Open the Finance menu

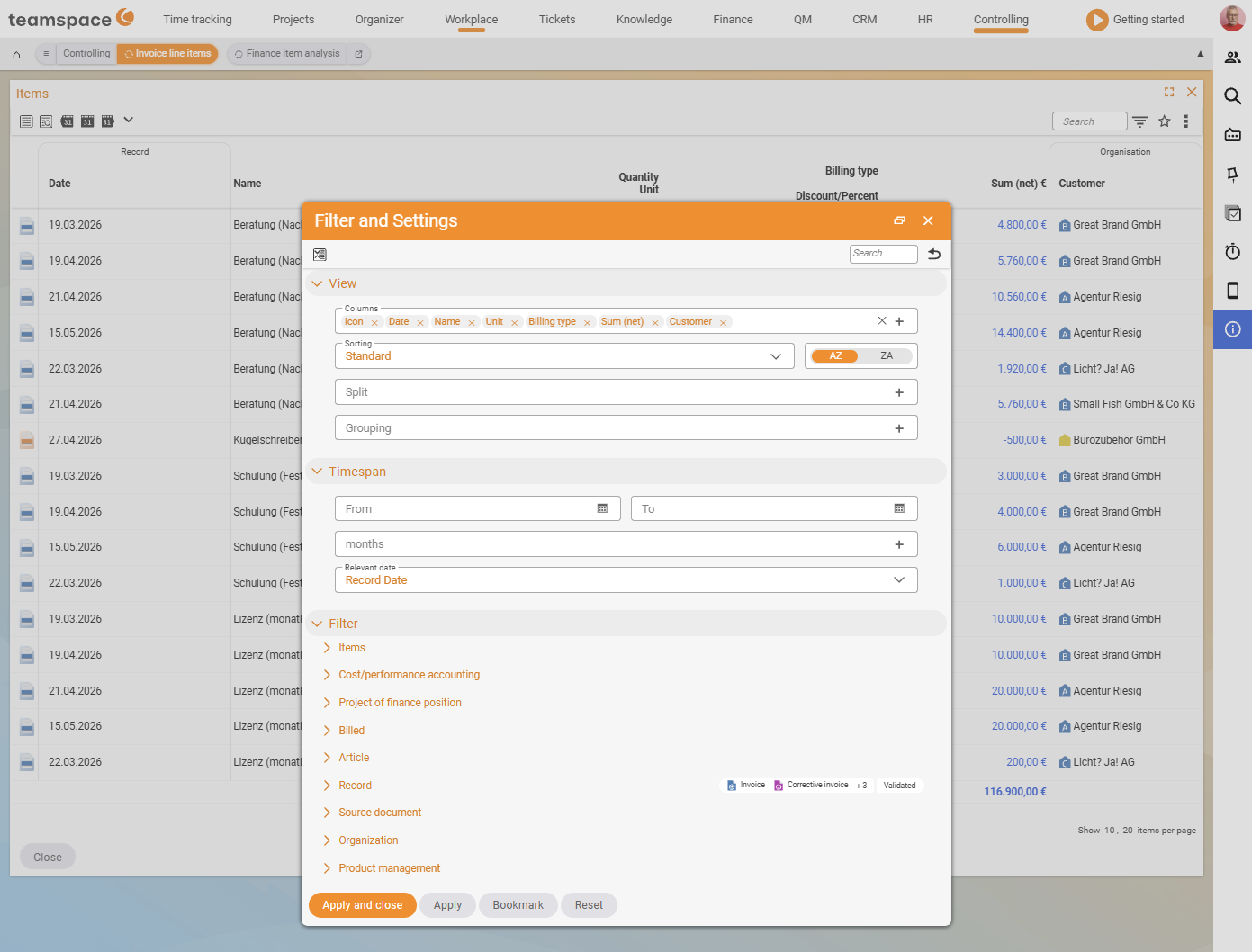coord(733,19)
